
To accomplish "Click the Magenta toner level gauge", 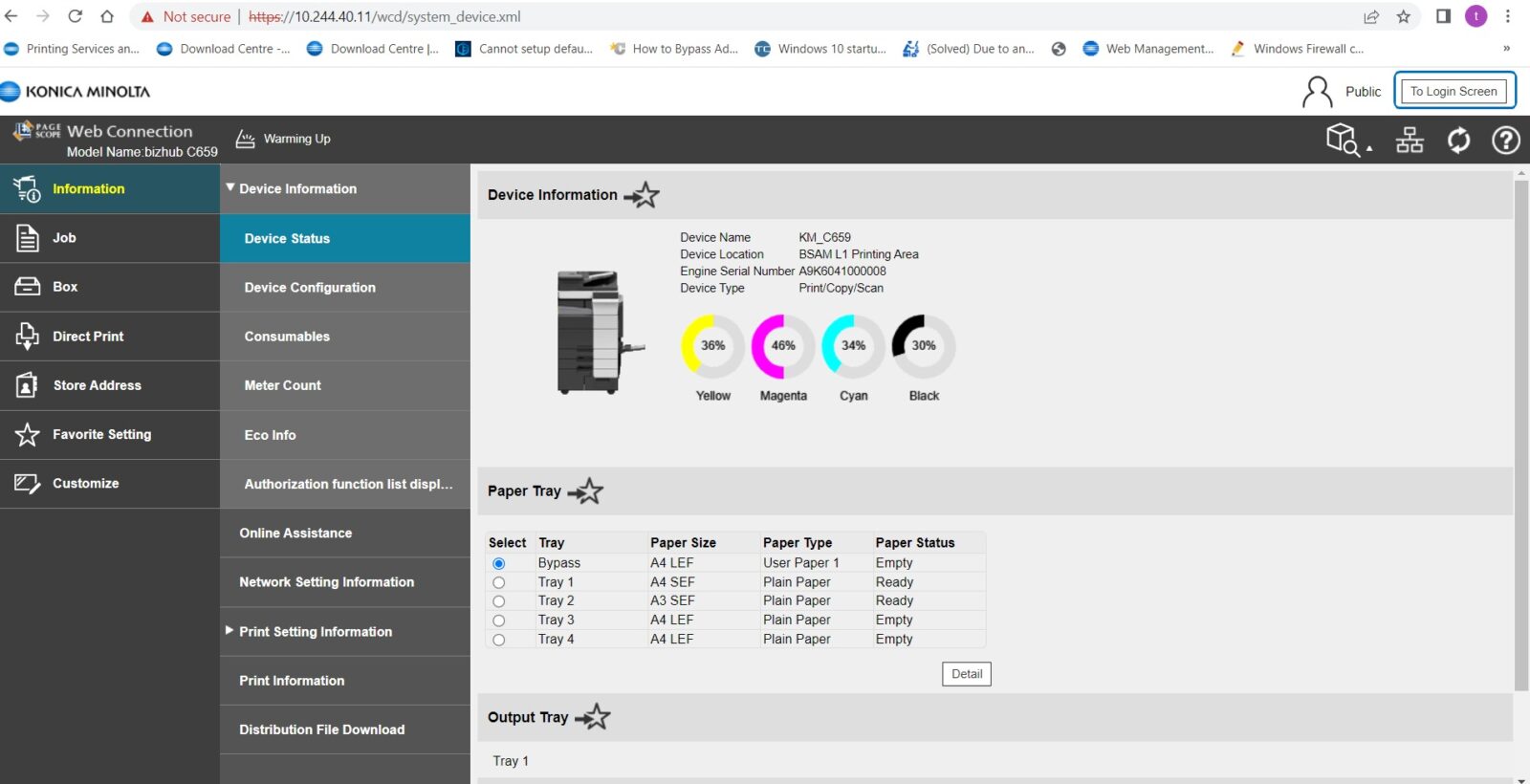I will click(783, 346).
